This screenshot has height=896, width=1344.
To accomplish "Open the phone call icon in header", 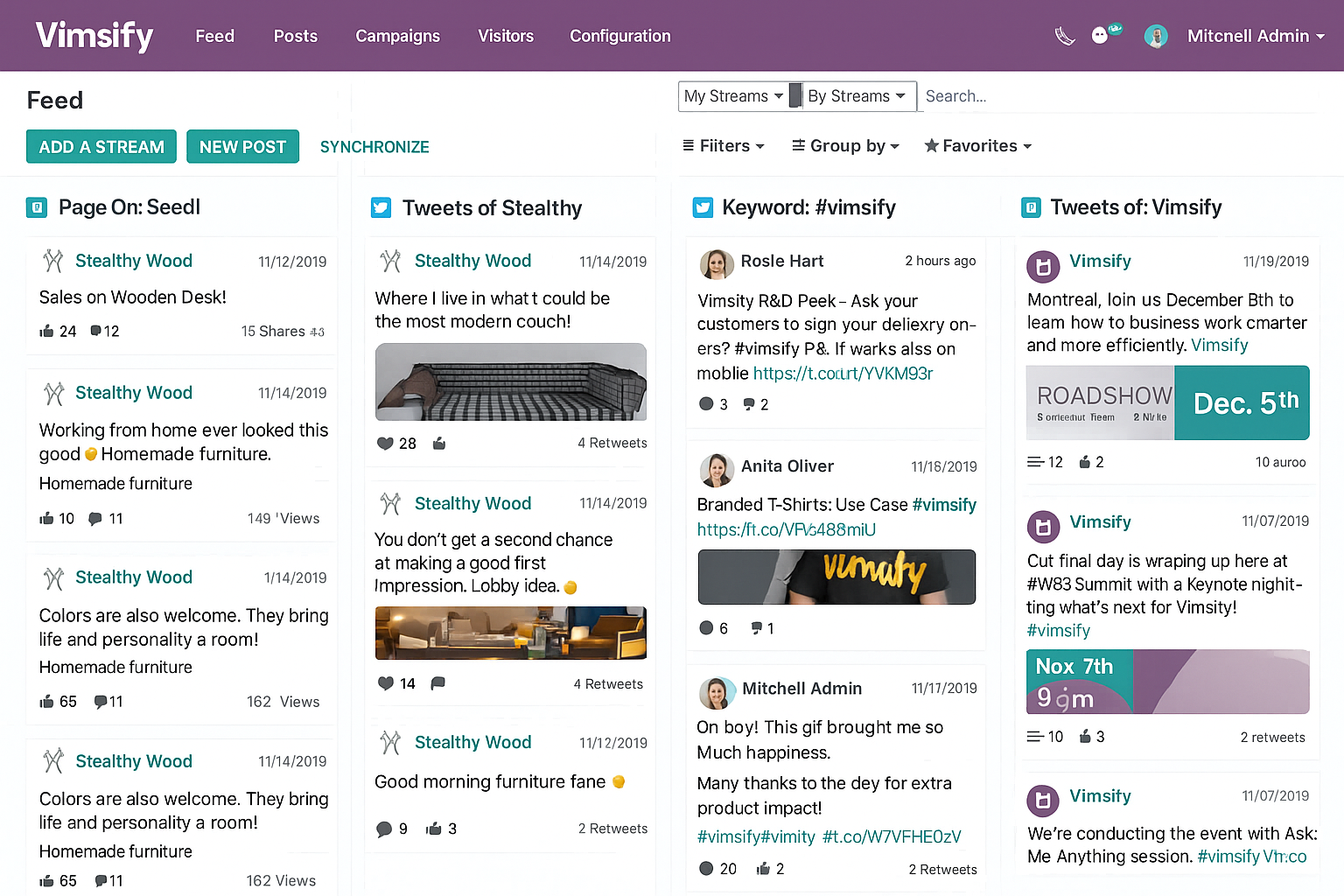I will tap(1065, 36).
